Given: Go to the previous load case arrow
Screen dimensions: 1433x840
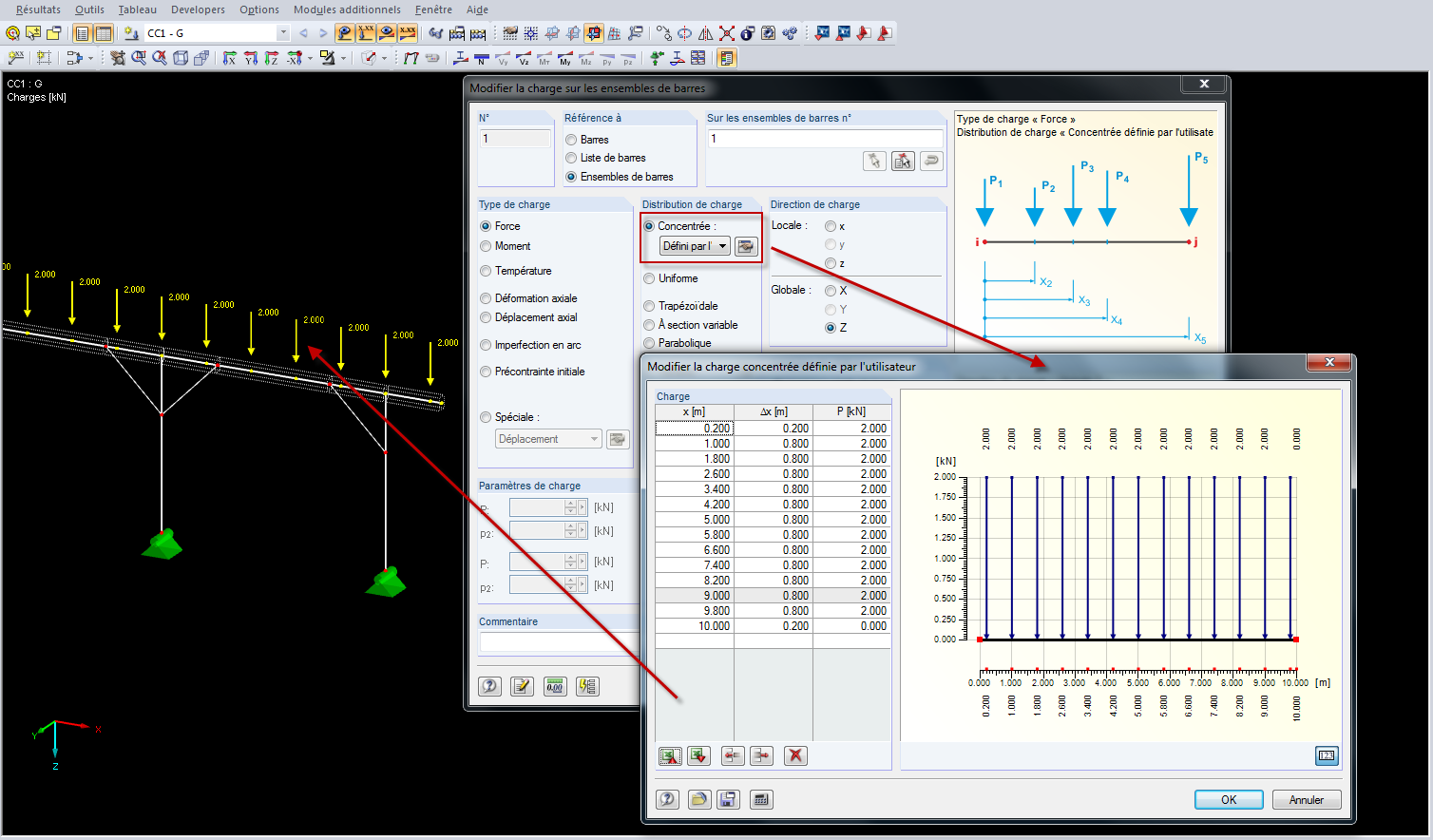Looking at the screenshot, I should [x=303, y=33].
